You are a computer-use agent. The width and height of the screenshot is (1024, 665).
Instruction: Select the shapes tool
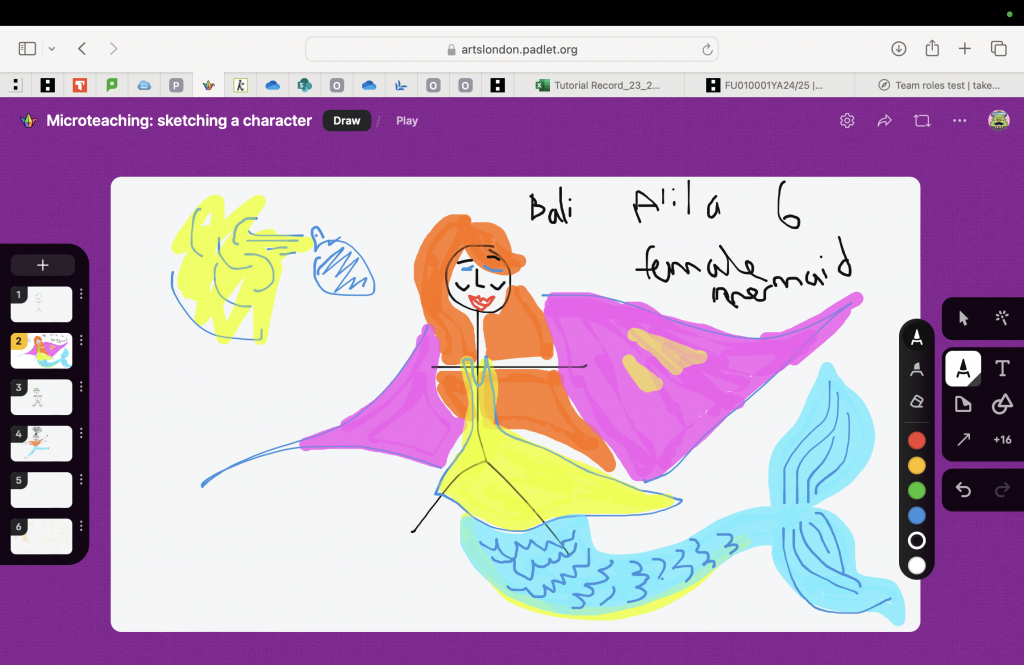click(x=1002, y=404)
